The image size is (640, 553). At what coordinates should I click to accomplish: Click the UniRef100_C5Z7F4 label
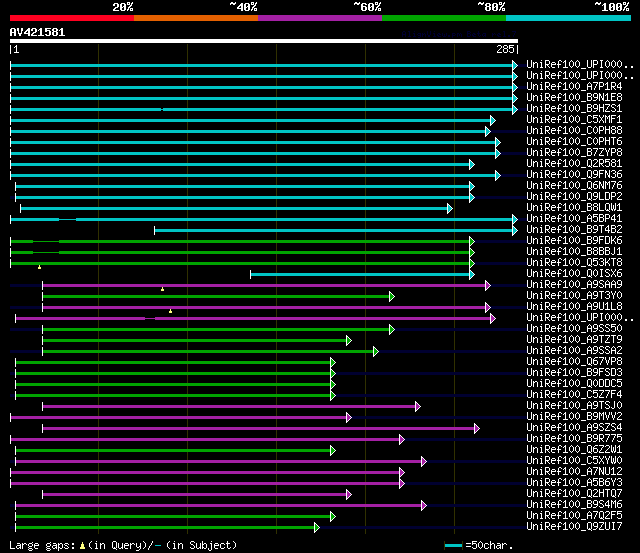[x=574, y=395]
